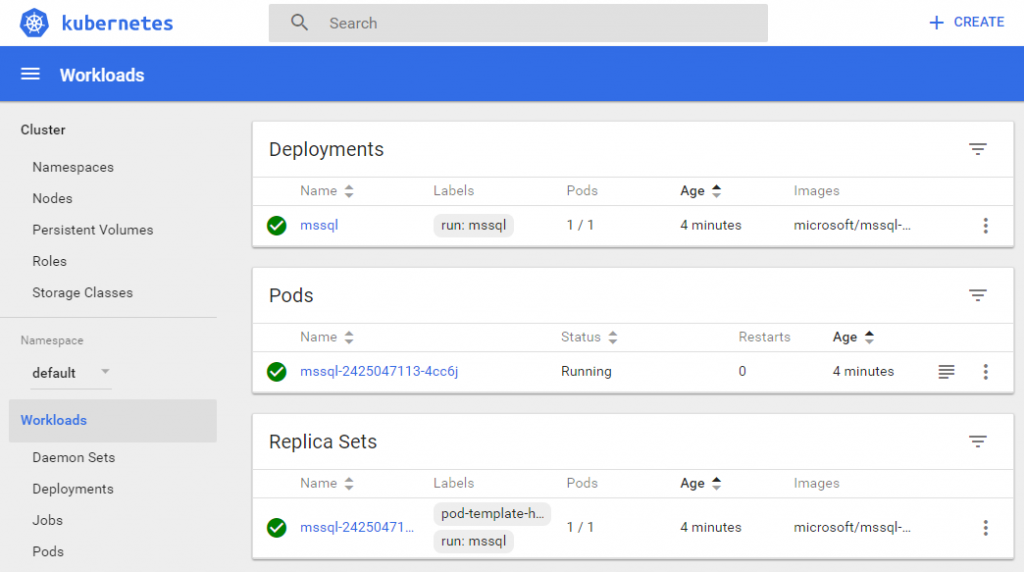Open actions menu for the mssql pod row

pyautogui.click(x=985, y=372)
